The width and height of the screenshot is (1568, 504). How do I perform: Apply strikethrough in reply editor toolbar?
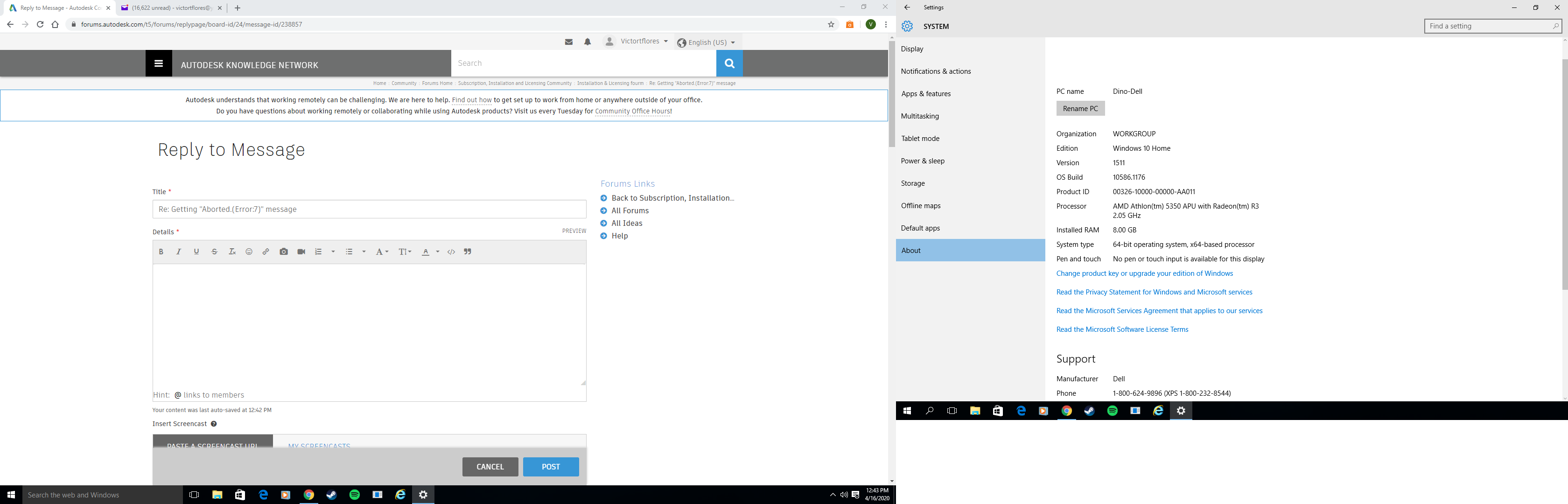(x=214, y=252)
